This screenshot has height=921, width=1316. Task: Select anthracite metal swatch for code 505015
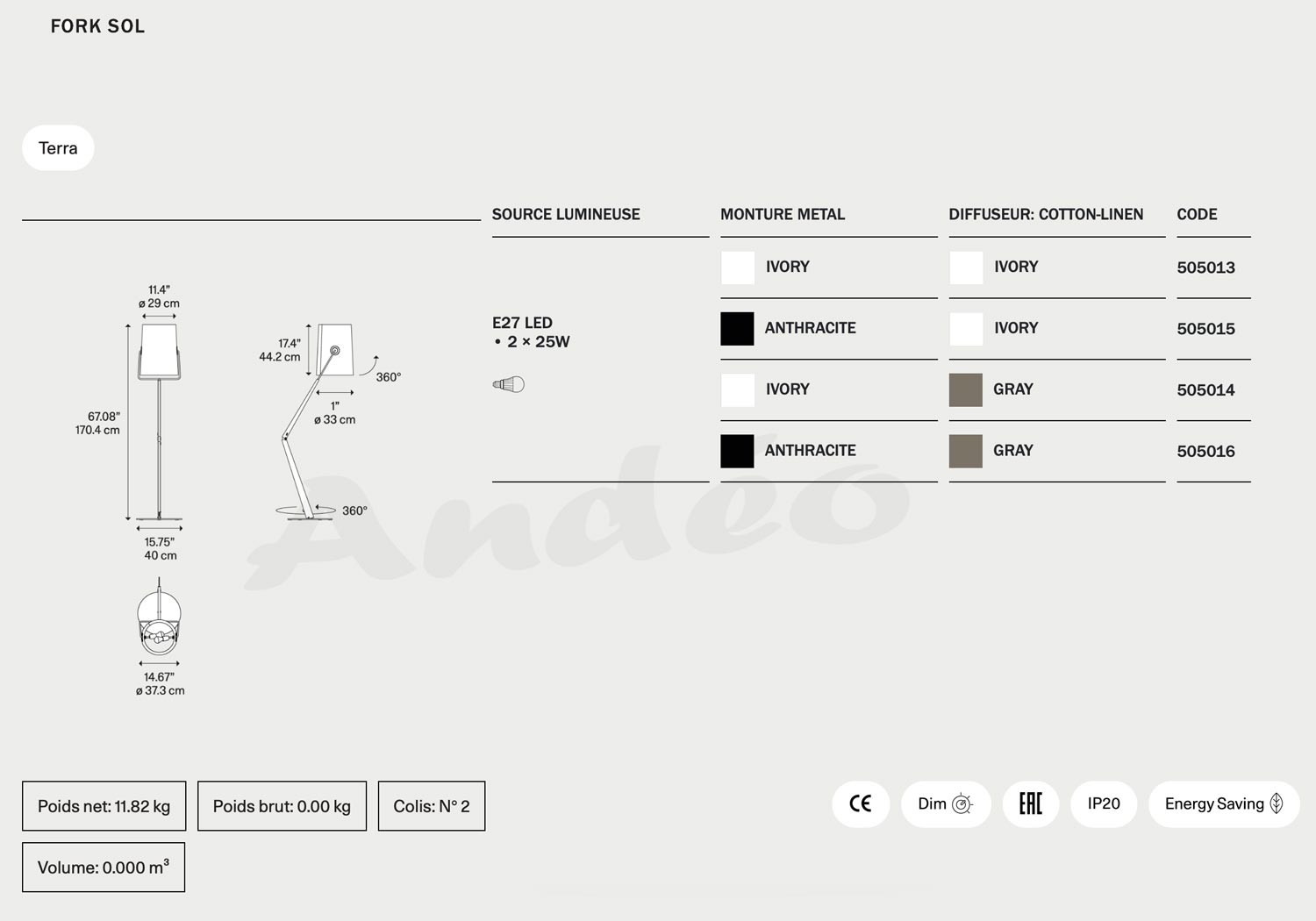[x=738, y=329]
